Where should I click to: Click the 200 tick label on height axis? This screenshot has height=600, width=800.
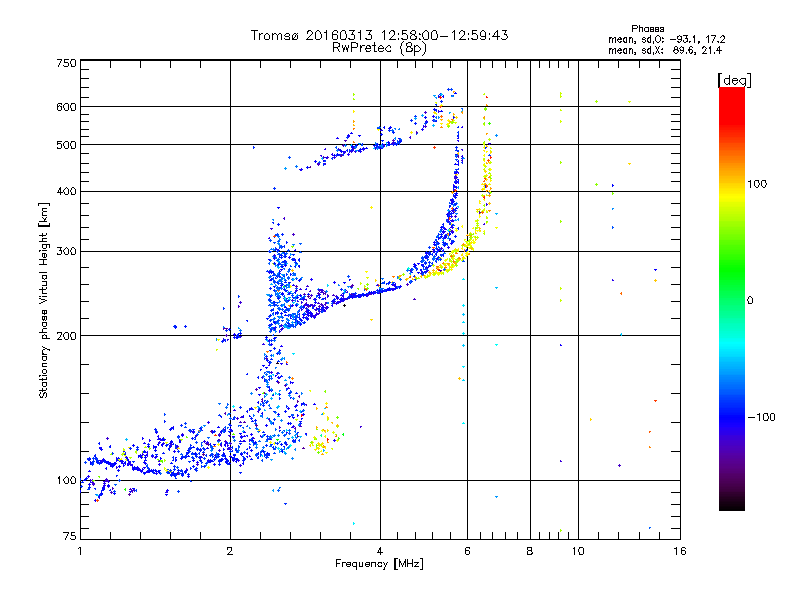tap(66, 336)
